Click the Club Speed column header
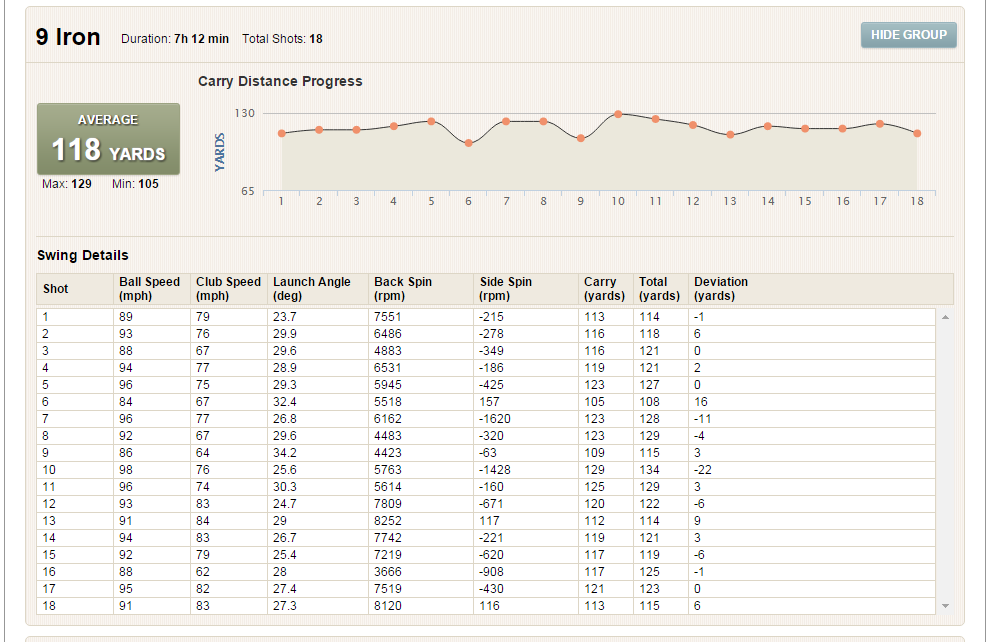 coord(229,289)
